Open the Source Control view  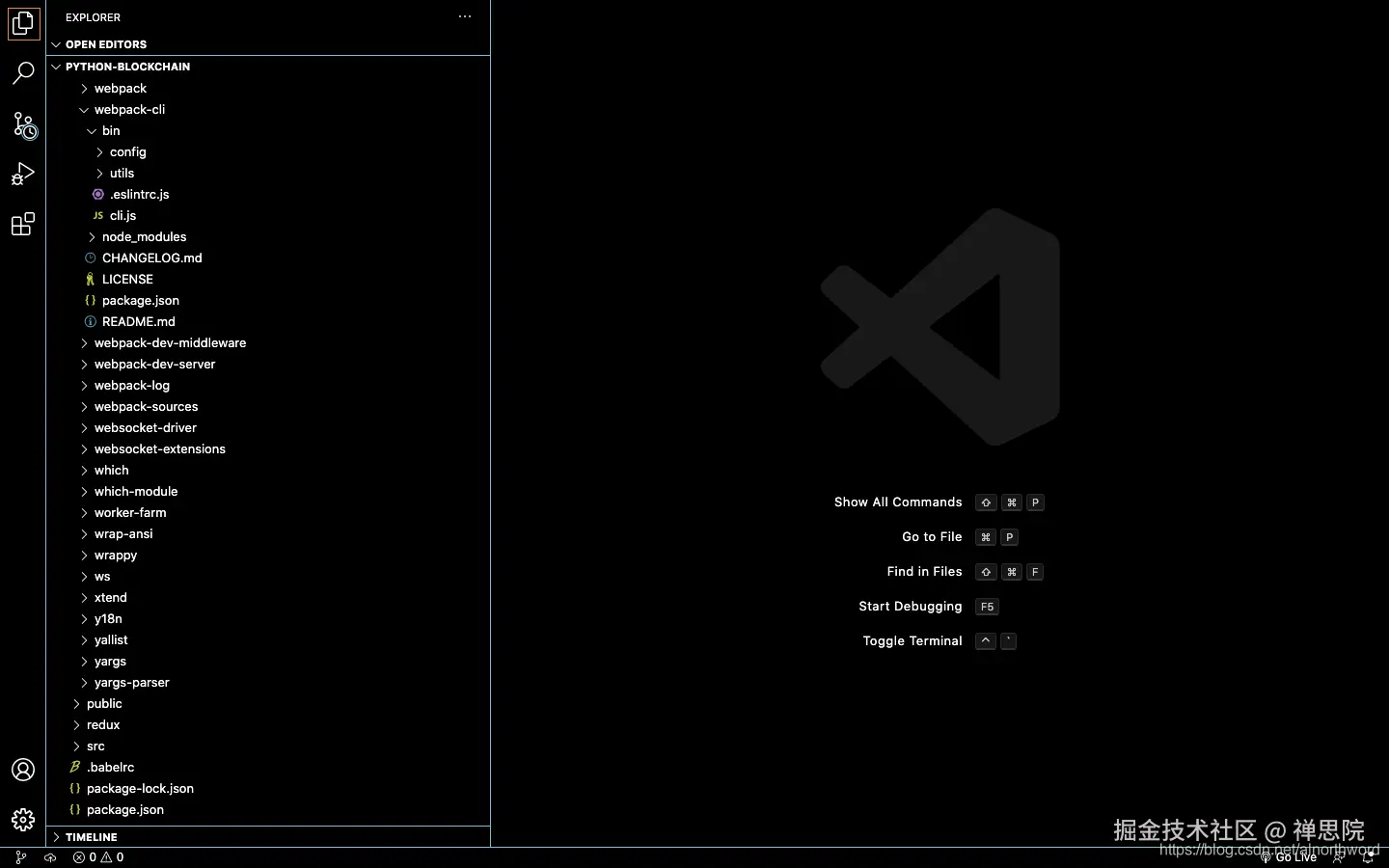[24, 124]
